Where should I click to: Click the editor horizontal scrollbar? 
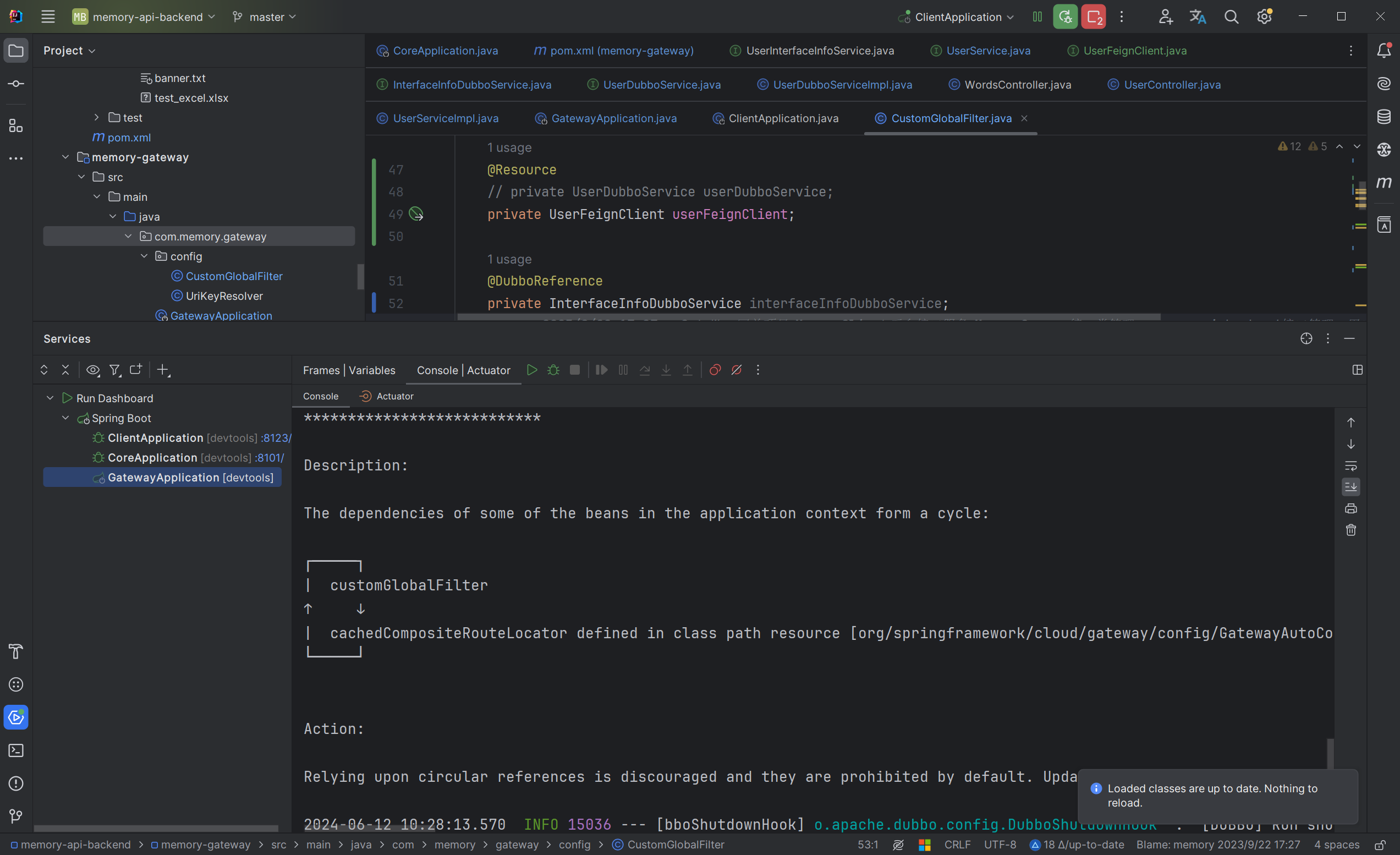point(809,317)
